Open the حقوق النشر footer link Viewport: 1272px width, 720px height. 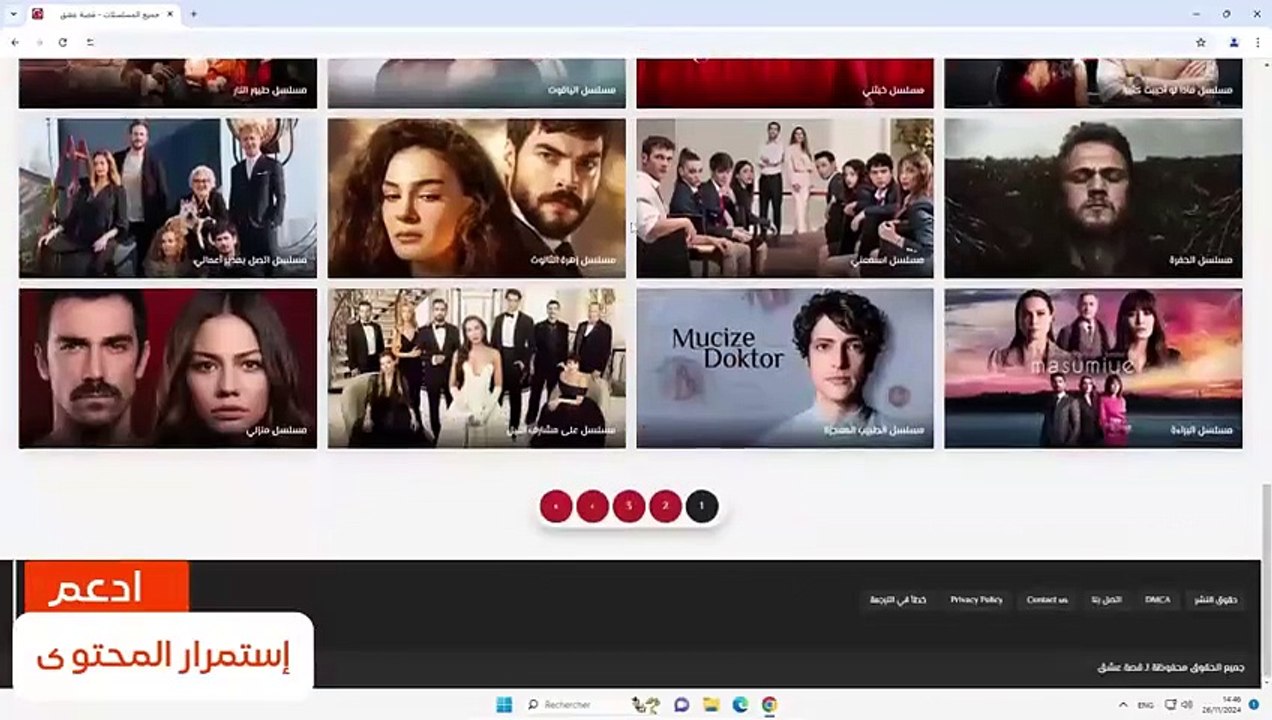tap(1216, 600)
